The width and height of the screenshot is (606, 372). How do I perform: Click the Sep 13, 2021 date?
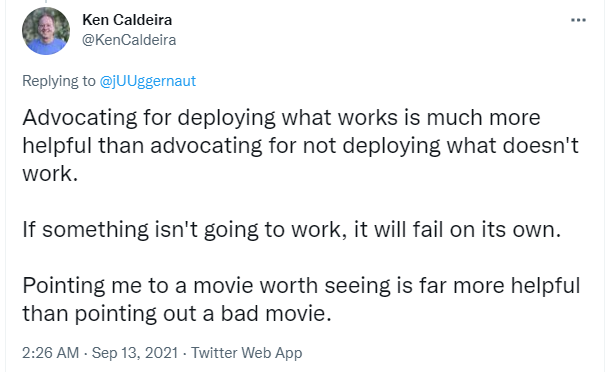(135, 353)
